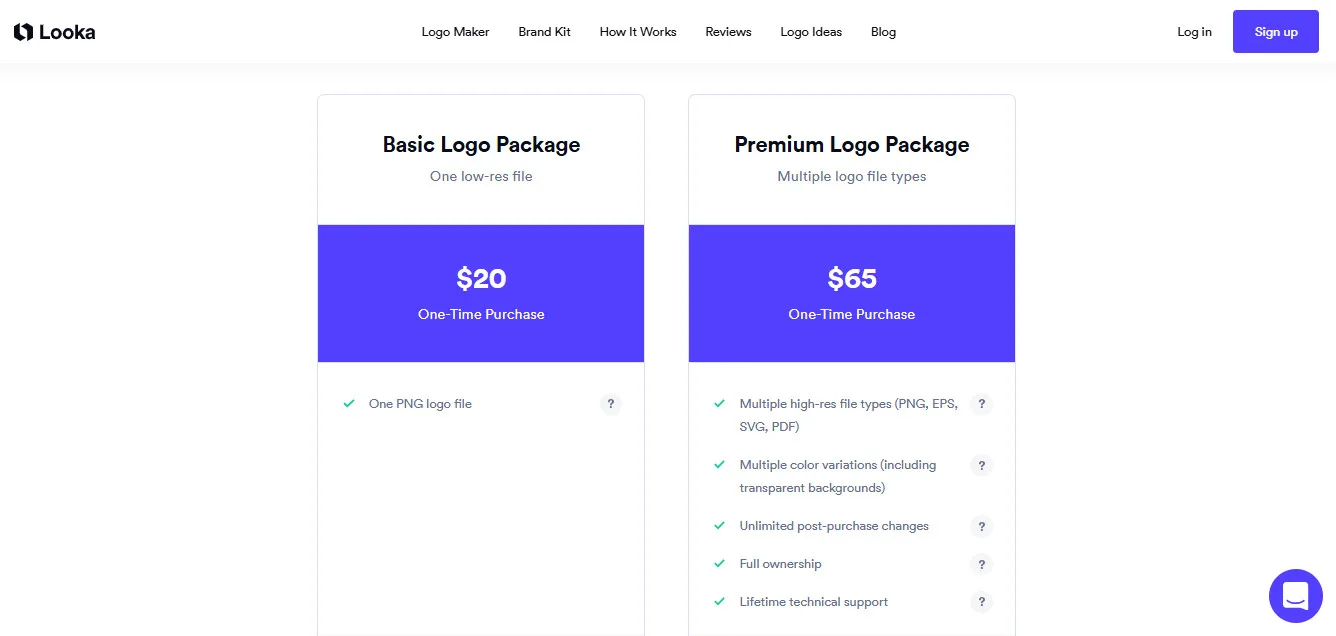Click the $20 One-Time Purchase banner
The height and width of the screenshot is (636, 1336).
[481, 293]
